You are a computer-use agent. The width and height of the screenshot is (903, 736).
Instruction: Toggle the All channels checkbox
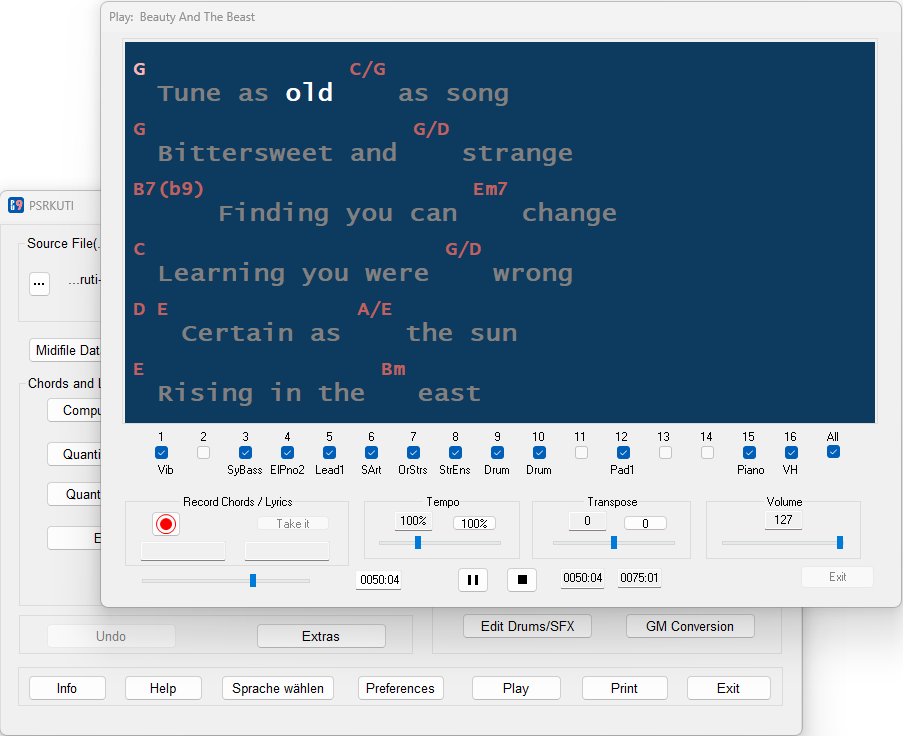833,452
